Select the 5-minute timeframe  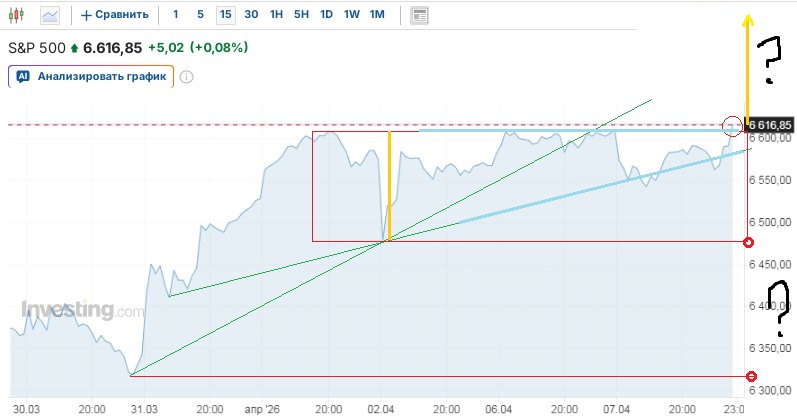[x=201, y=15]
